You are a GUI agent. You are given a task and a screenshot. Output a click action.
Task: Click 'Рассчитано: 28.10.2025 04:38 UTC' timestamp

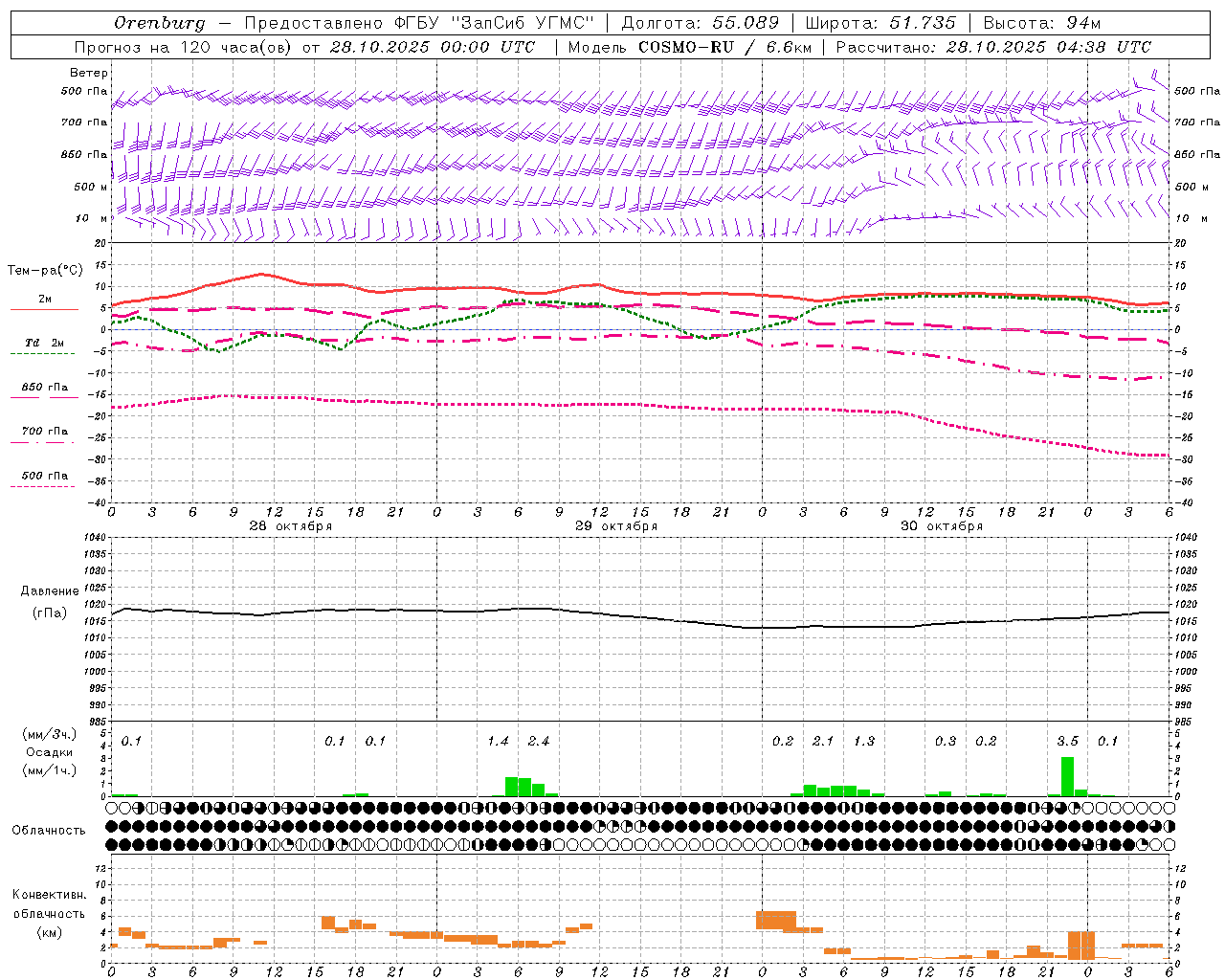(993, 47)
